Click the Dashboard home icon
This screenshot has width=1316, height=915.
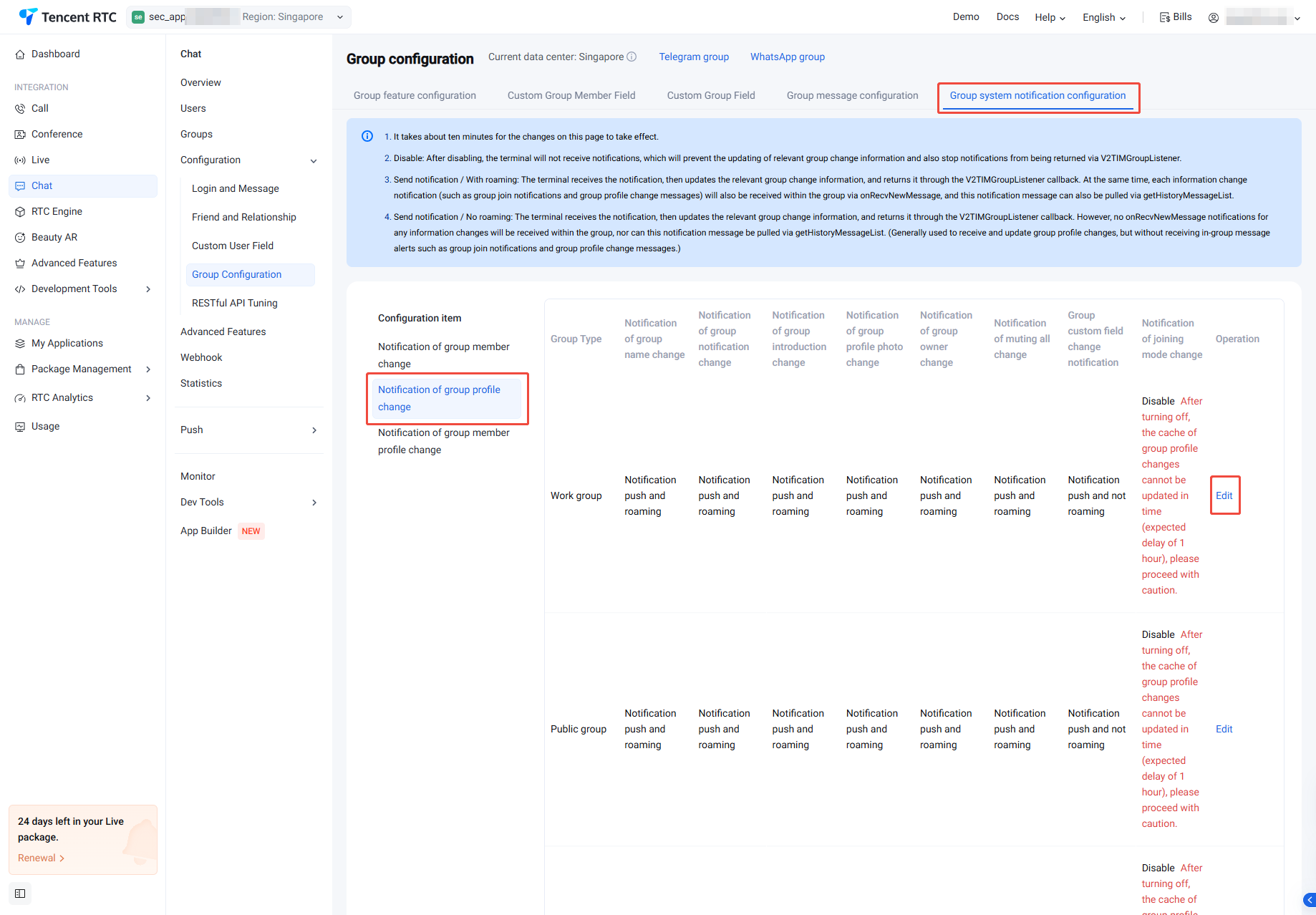click(x=20, y=54)
